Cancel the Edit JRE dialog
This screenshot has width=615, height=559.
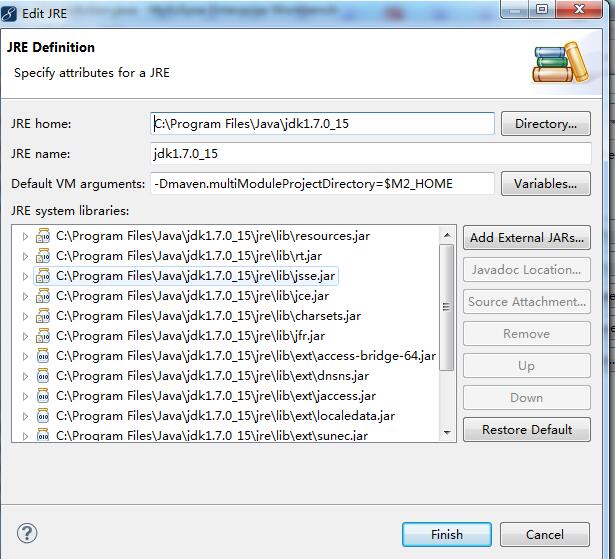pos(545,534)
